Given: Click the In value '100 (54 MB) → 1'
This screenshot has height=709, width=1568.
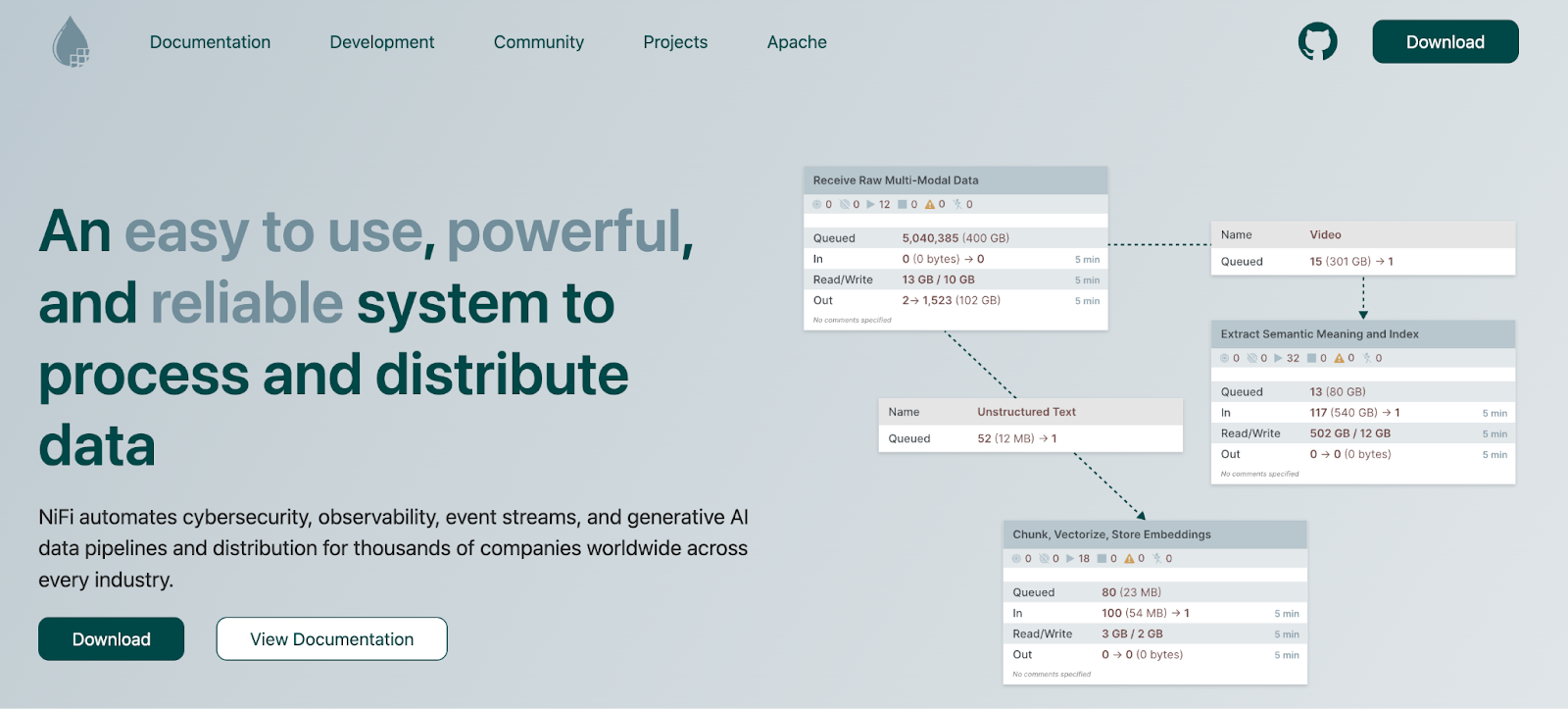Looking at the screenshot, I should tap(1145, 613).
